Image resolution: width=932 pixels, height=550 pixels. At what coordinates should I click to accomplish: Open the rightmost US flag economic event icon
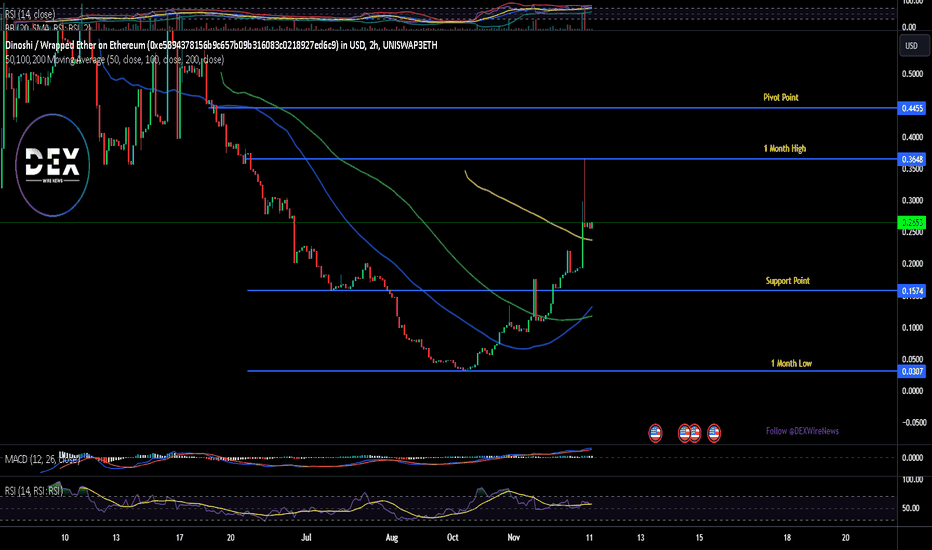(714, 433)
